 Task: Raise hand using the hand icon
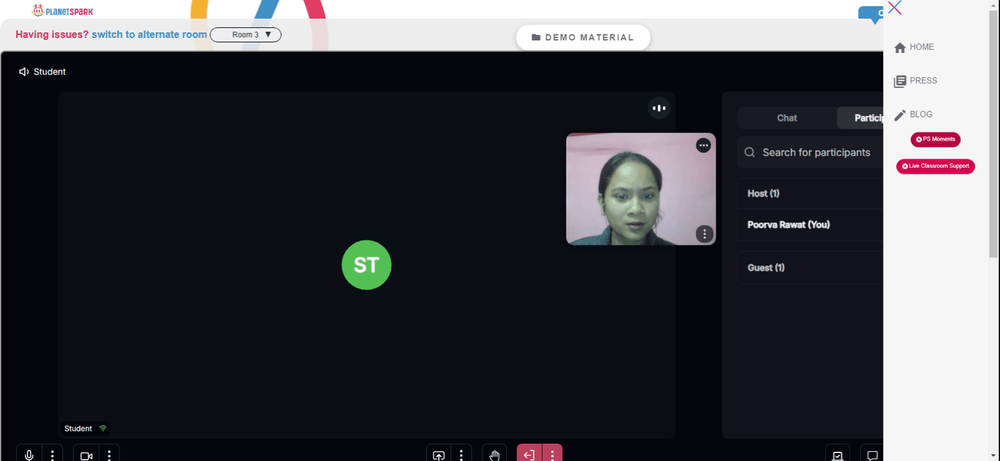click(494, 455)
